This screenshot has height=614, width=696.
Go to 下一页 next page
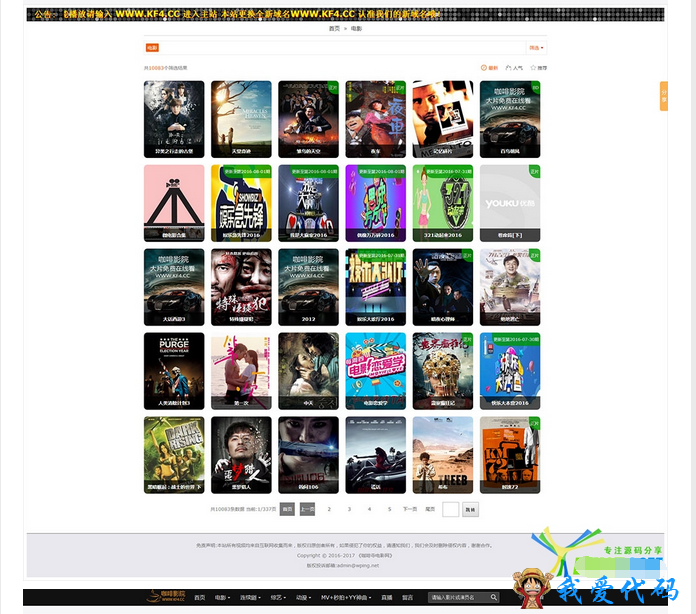pyautogui.click(x=410, y=509)
